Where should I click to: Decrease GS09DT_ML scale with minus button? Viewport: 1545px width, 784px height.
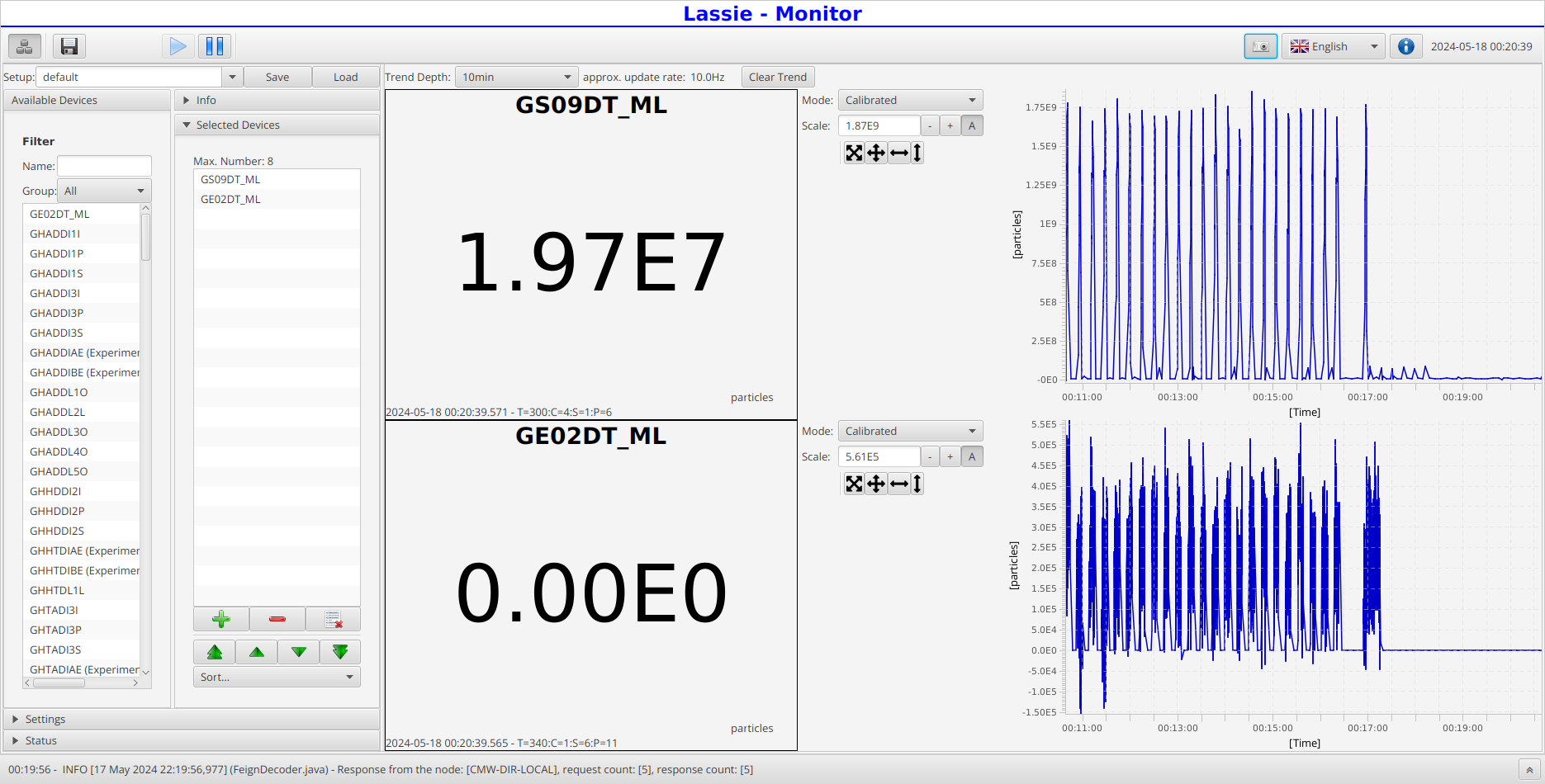click(x=930, y=125)
